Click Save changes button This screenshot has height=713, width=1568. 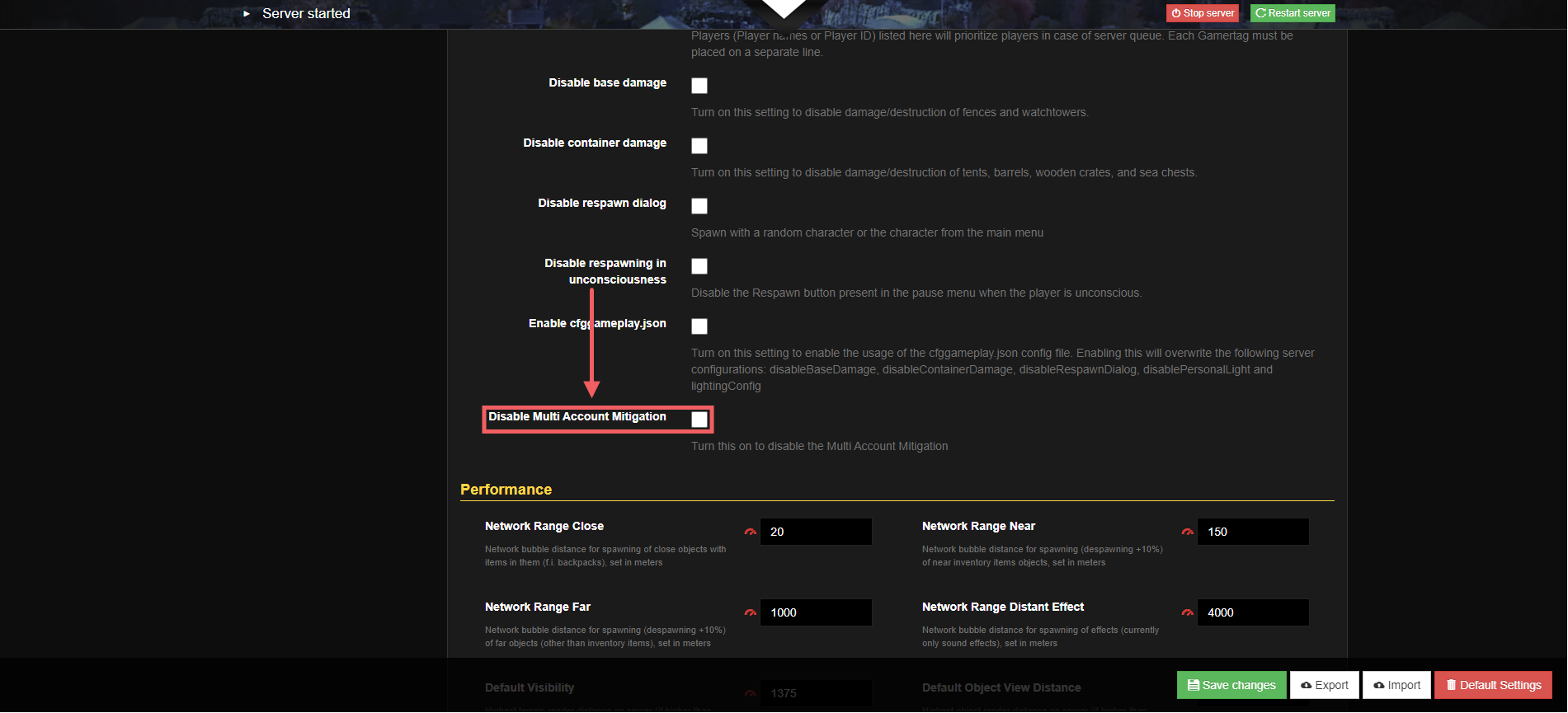click(x=1231, y=685)
